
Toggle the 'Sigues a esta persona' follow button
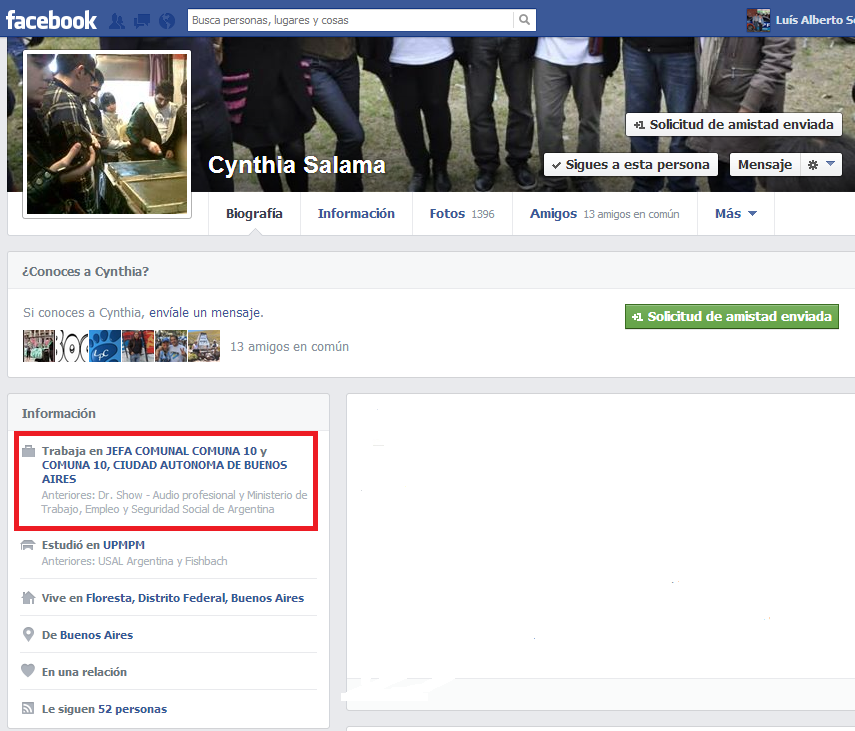[630, 165]
